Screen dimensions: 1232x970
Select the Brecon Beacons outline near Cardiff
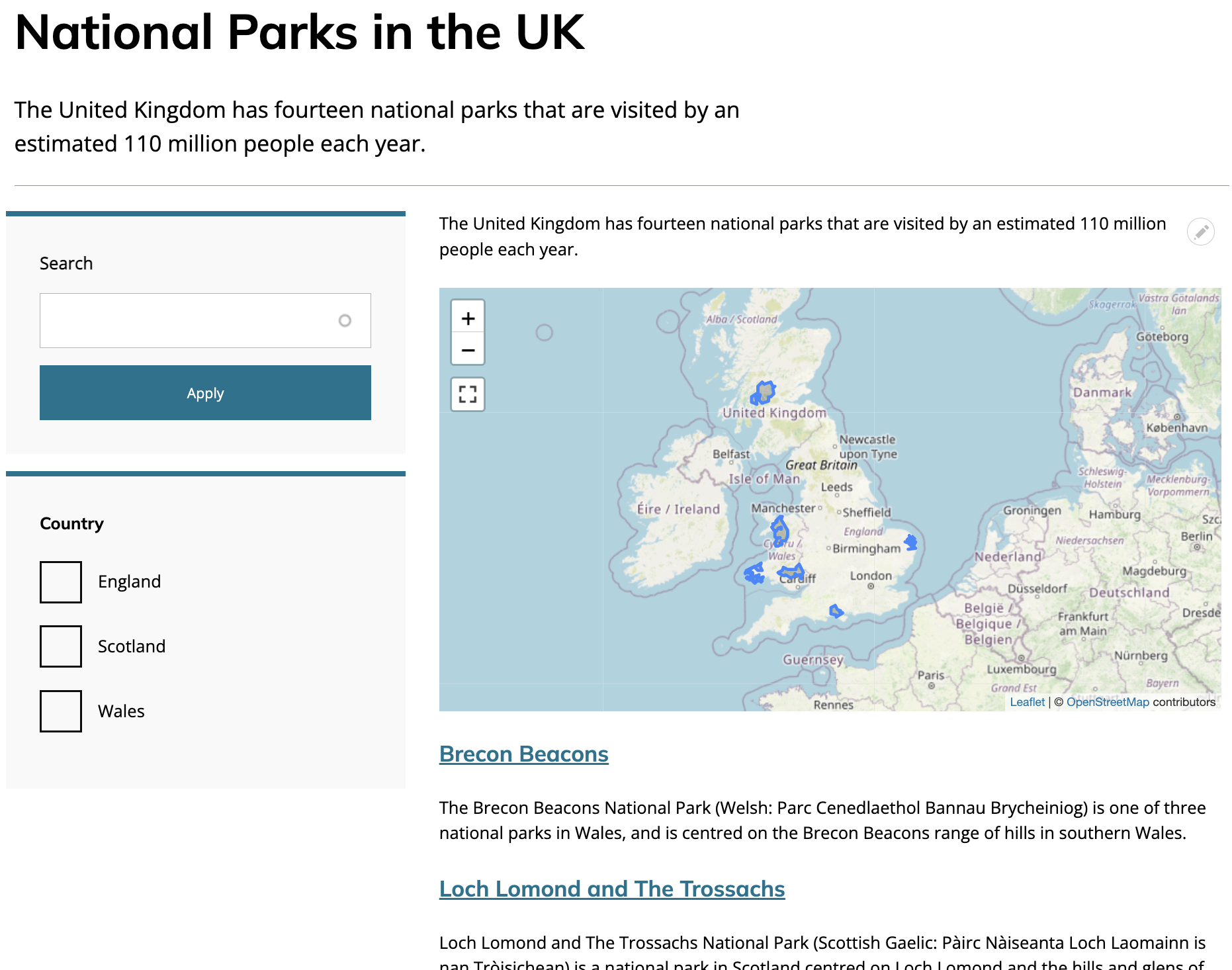791,571
